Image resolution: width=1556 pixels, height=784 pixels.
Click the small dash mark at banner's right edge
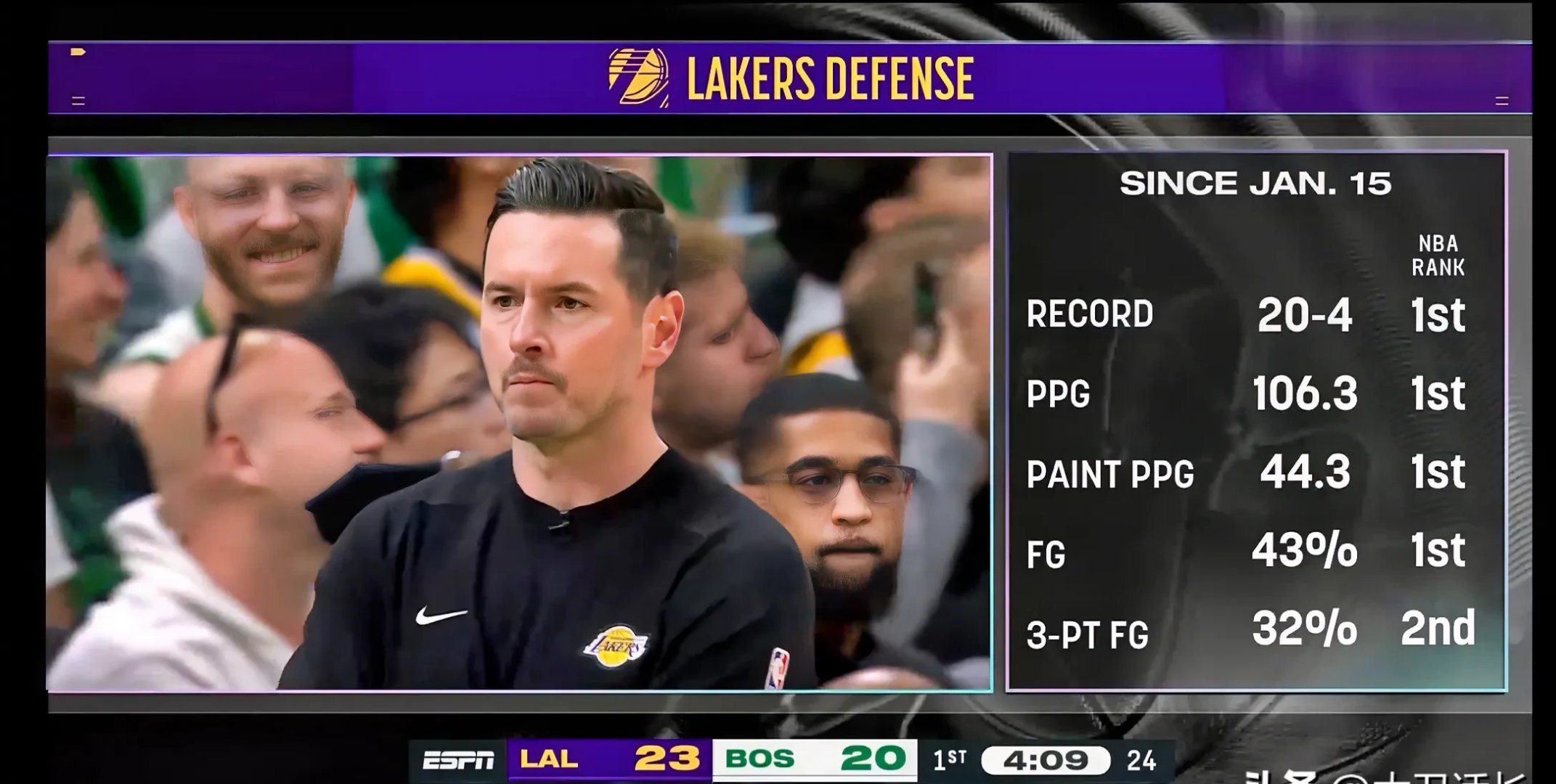click(1502, 102)
